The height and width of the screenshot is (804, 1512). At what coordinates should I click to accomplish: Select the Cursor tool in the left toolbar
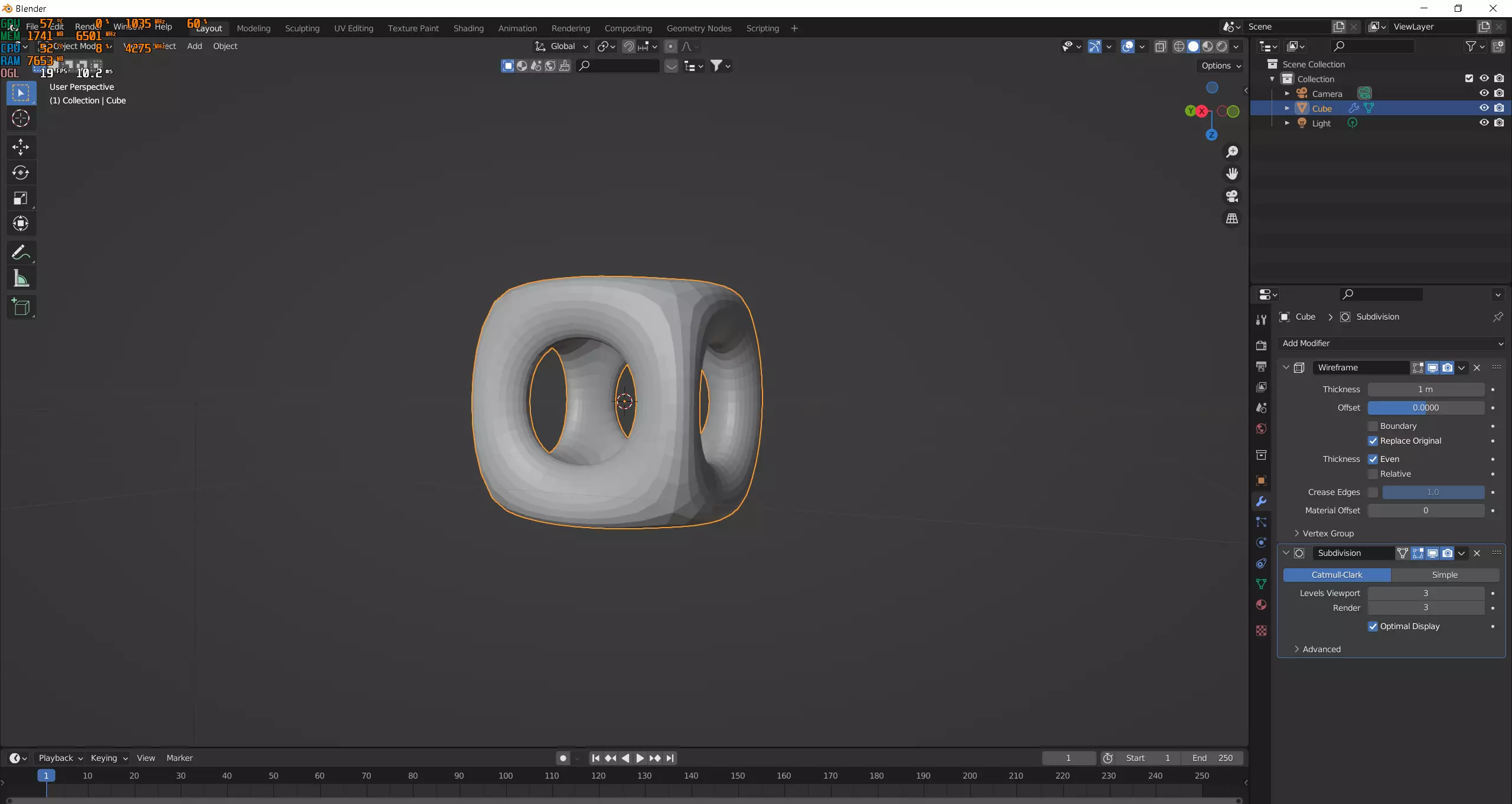(21, 119)
